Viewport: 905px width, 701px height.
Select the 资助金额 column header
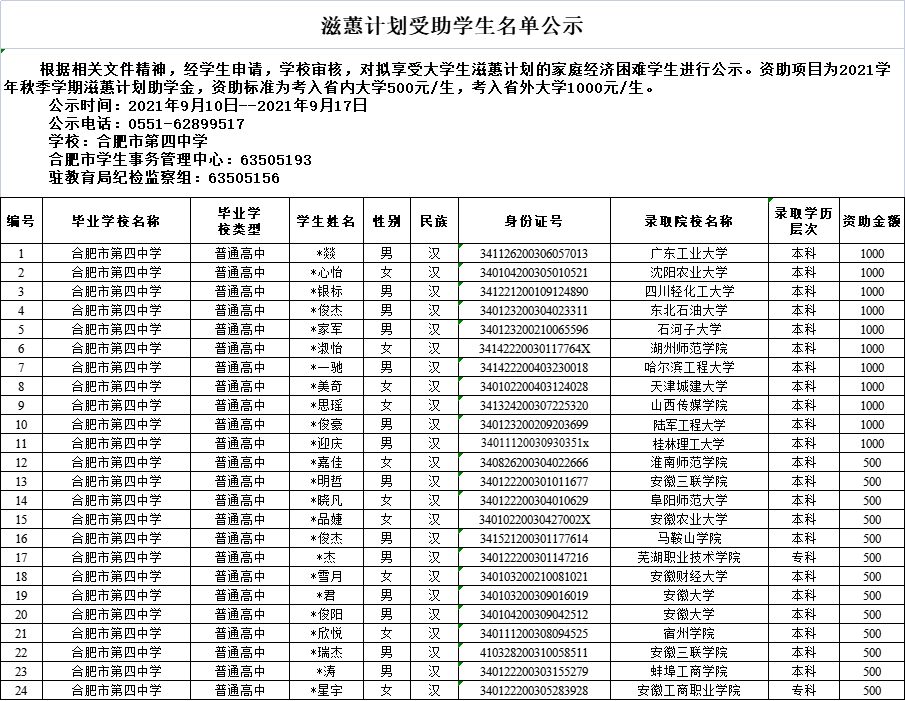(871, 221)
